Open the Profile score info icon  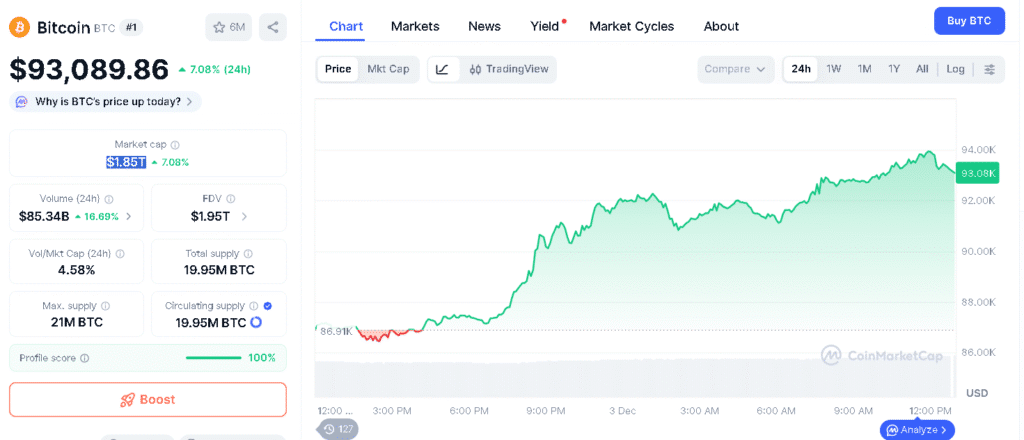[85, 358]
